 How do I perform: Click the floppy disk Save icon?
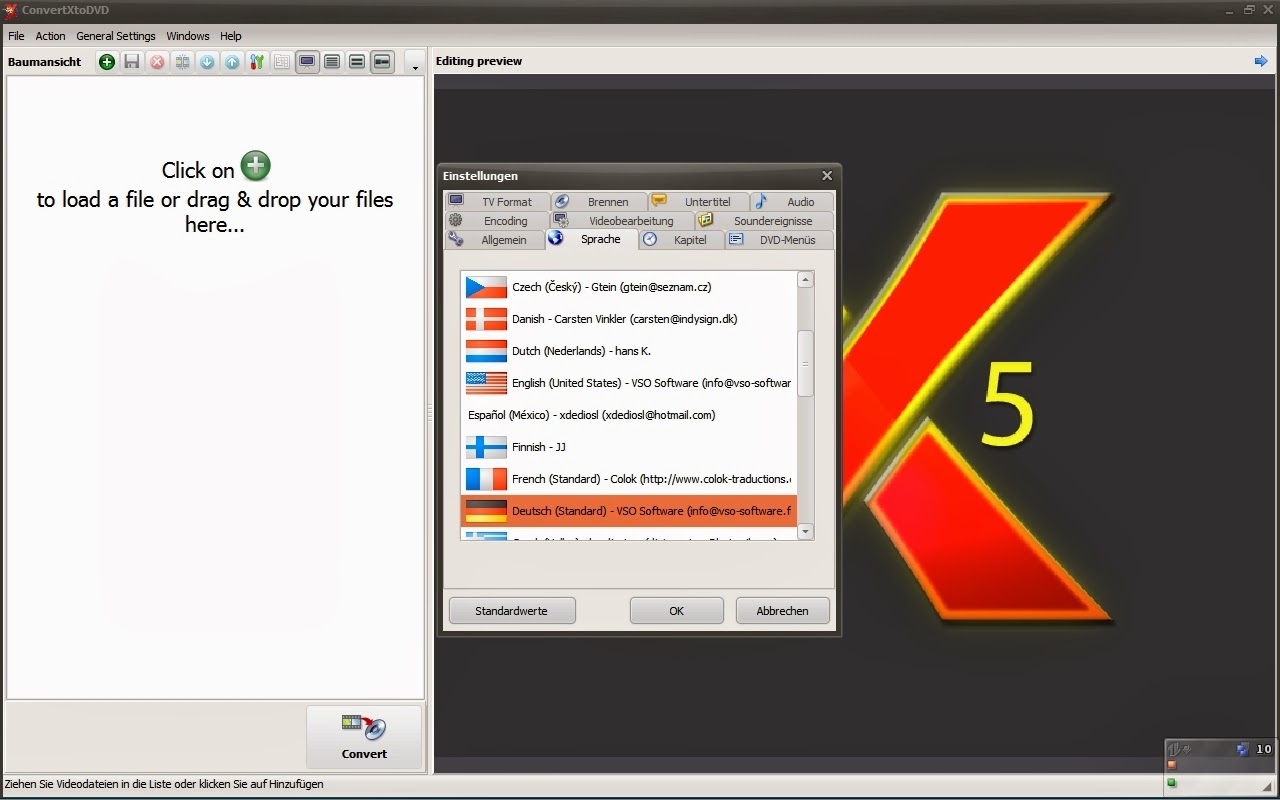click(132, 62)
